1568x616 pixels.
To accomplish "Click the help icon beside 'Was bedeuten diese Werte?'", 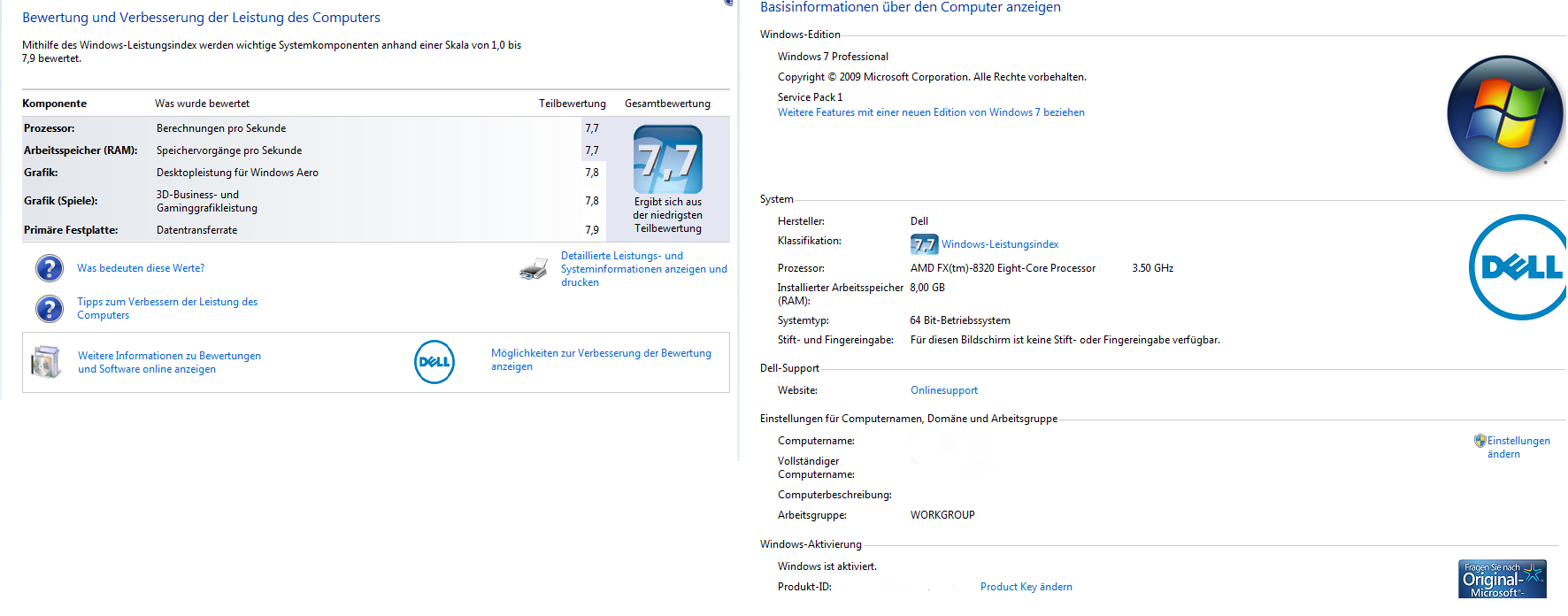I will (x=50, y=268).
